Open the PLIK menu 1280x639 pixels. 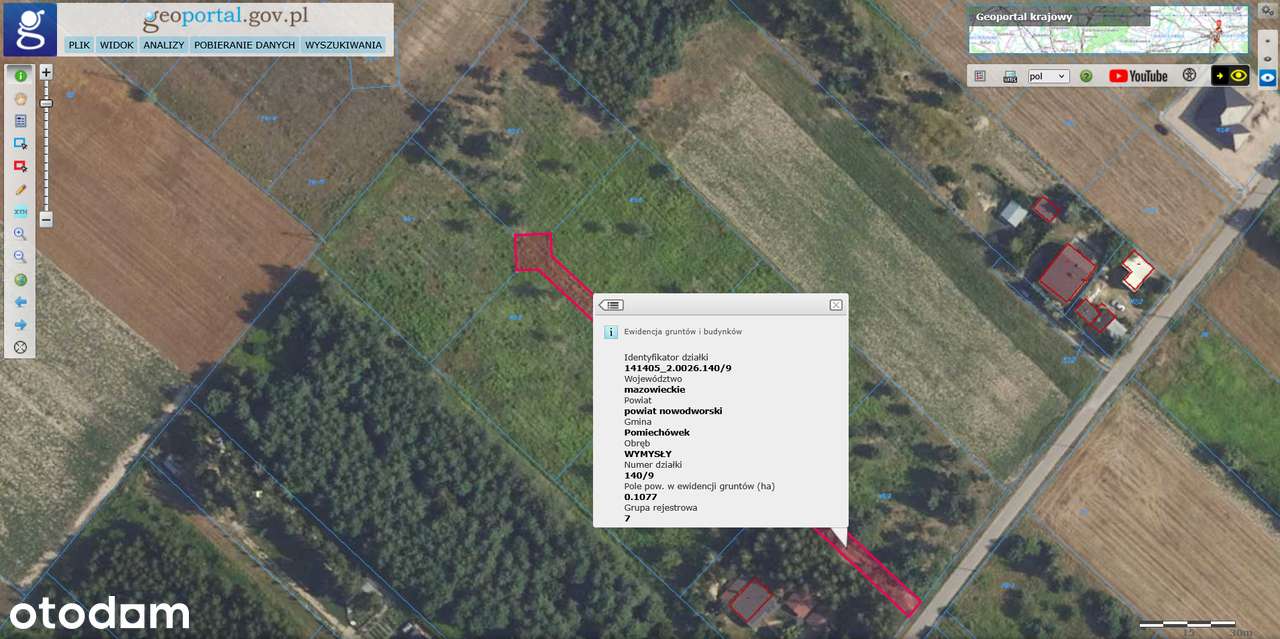(x=79, y=45)
